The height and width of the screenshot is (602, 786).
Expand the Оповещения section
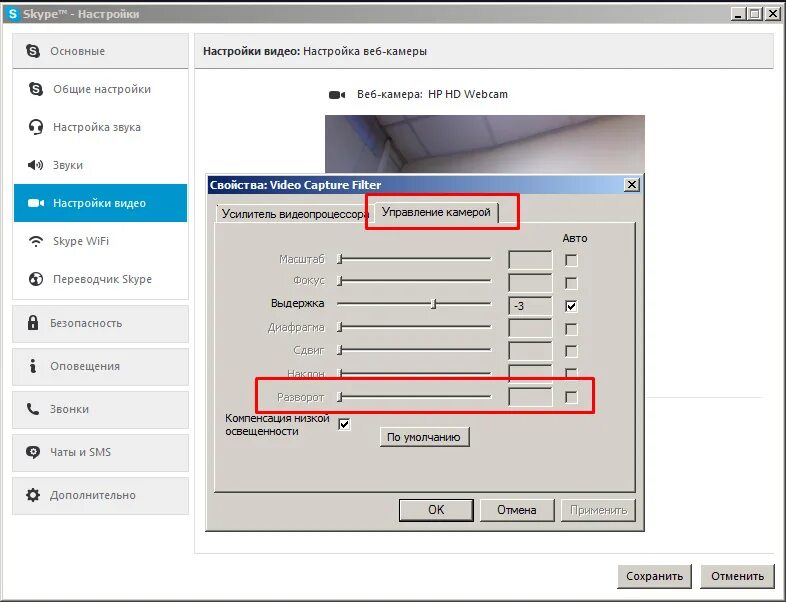tap(100, 366)
